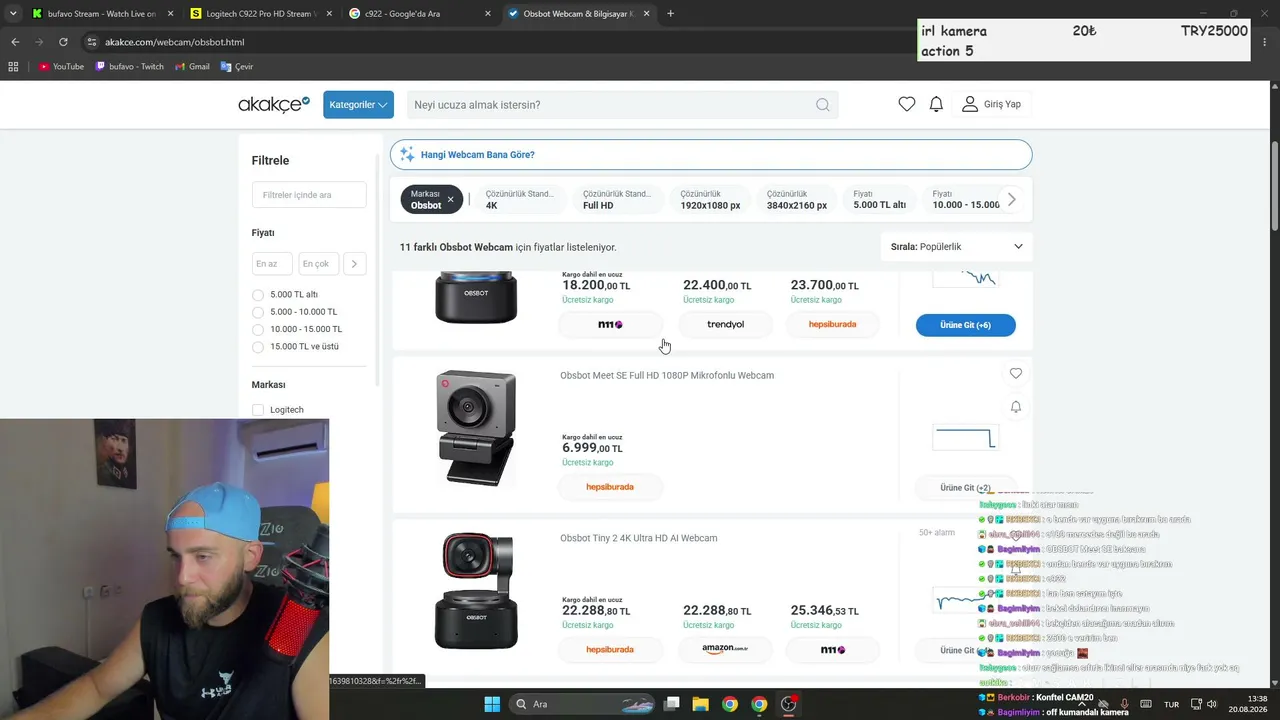Open Task View on the taskbar
Viewport: 1280px width, 720px height.
(672, 704)
